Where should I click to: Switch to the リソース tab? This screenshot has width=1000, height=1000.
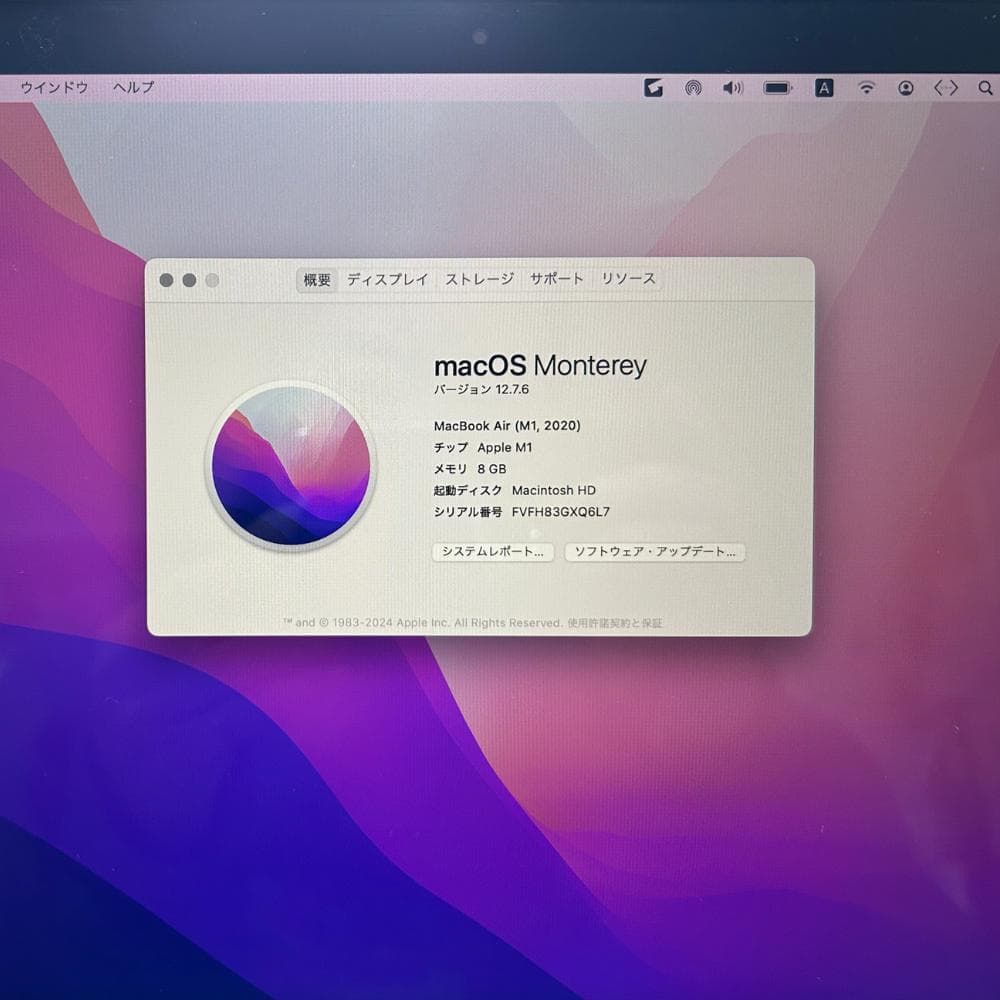[x=628, y=279]
